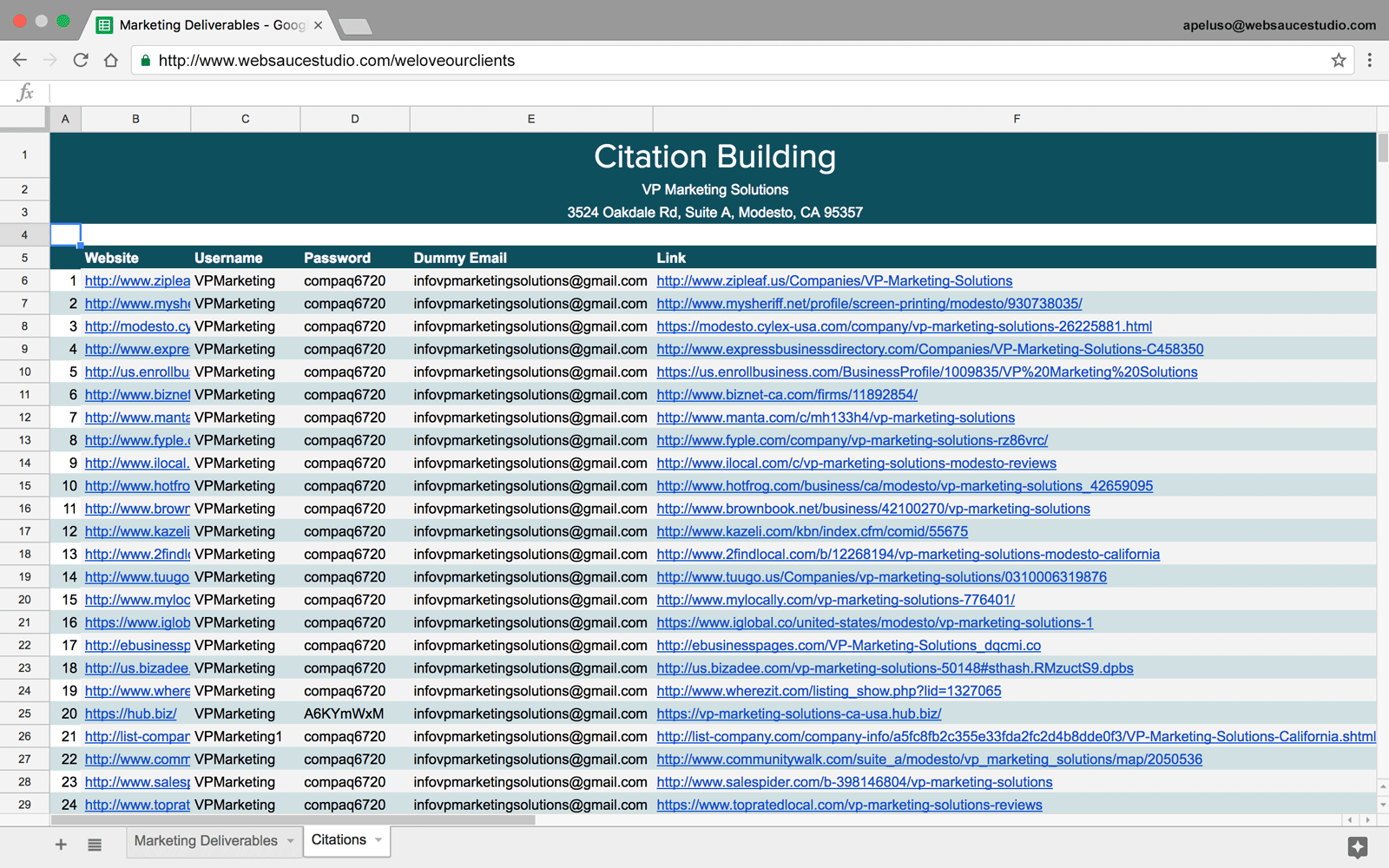The image size is (1389, 868).
Task: Click the vertical scrollbar thumb
Action: click(x=1382, y=148)
